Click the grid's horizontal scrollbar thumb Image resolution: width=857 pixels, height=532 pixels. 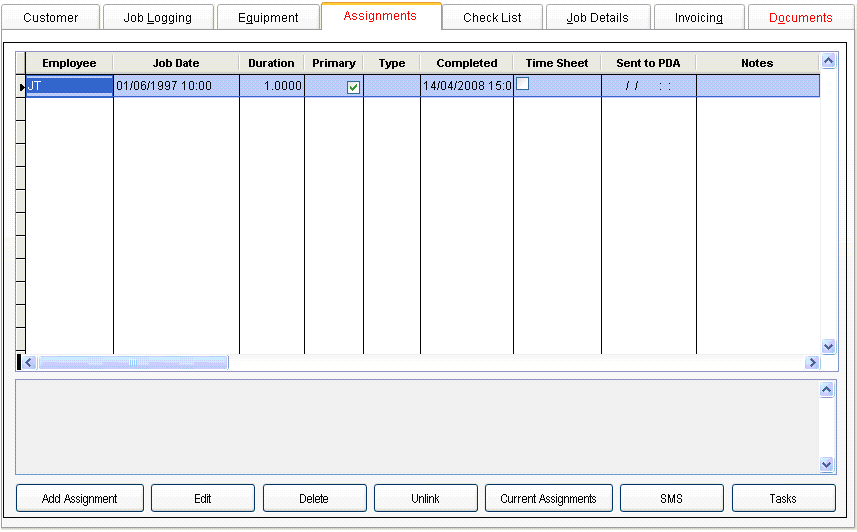pos(132,362)
